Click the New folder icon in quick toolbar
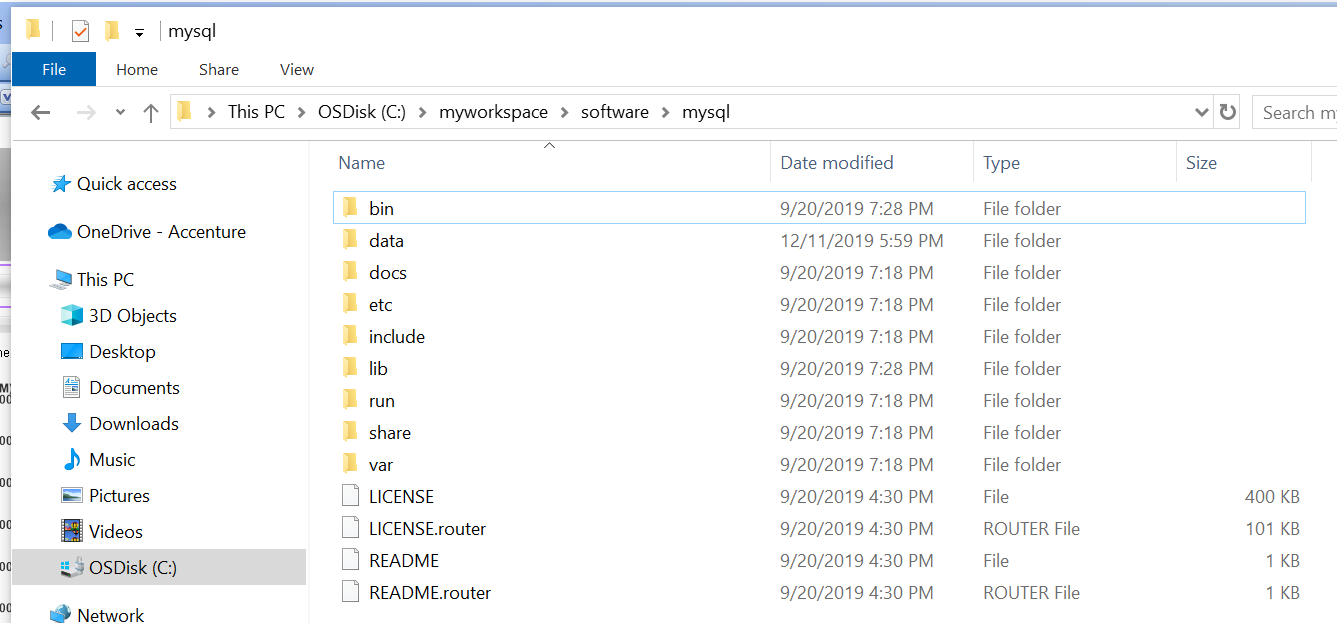The width and height of the screenshot is (1337, 623). point(112,31)
